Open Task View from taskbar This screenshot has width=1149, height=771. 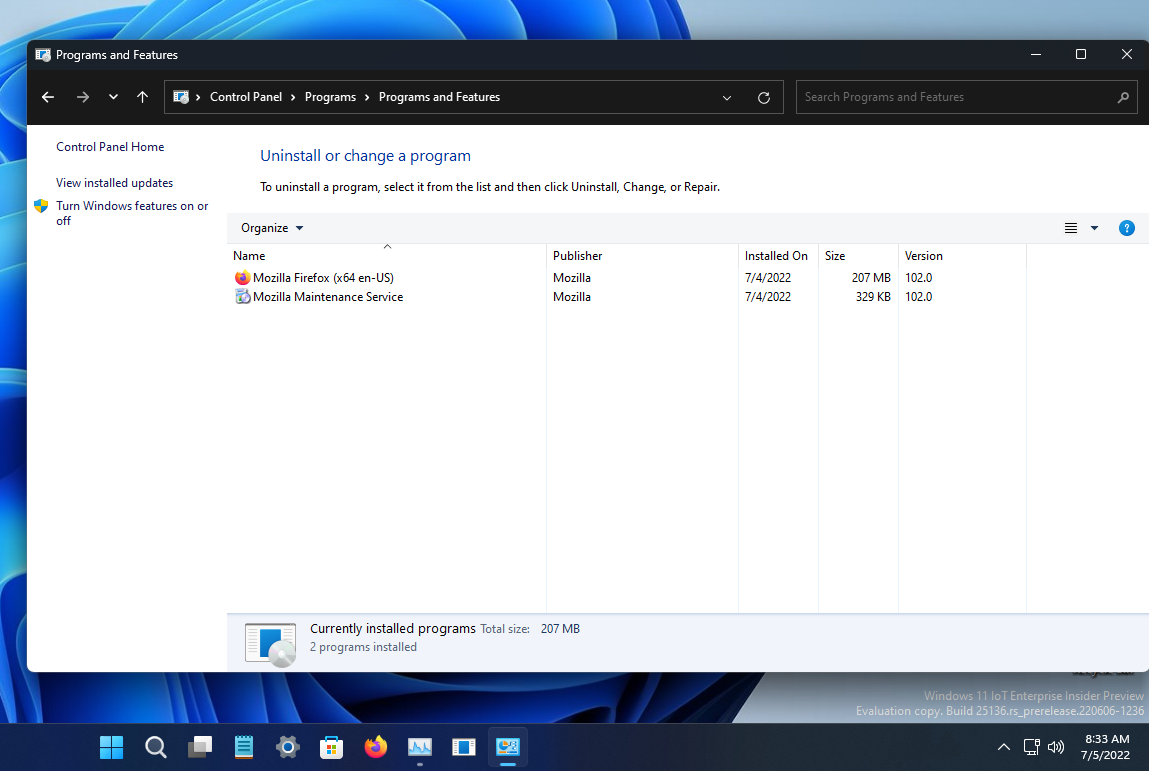tap(199, 747)
